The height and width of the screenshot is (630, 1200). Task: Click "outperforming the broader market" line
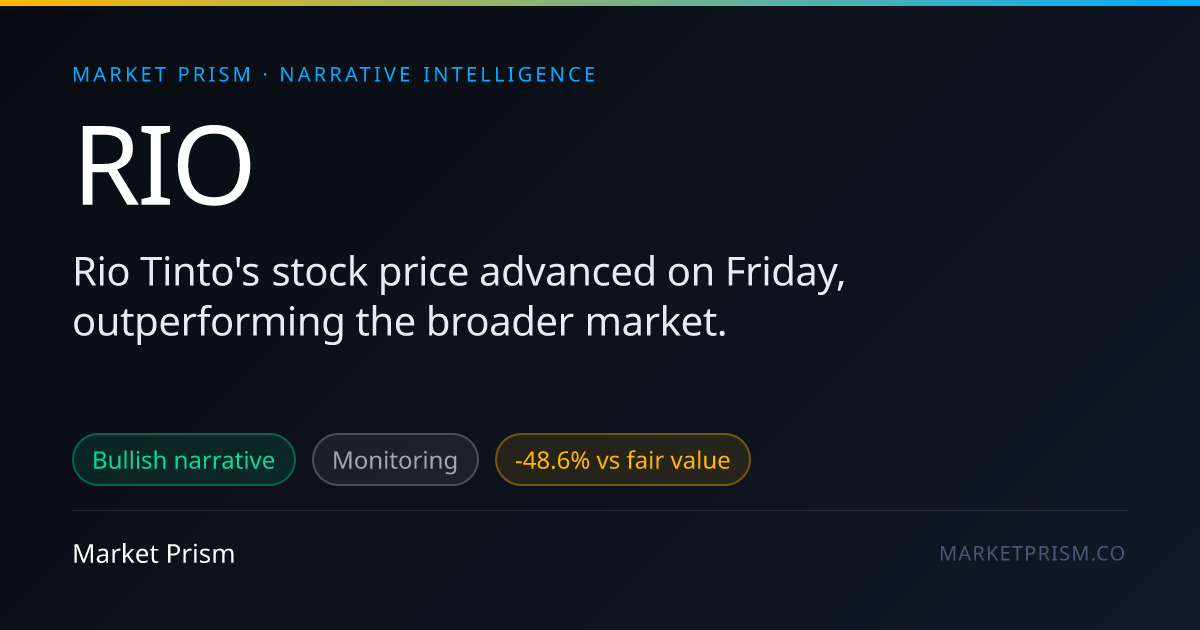[400, 322]
